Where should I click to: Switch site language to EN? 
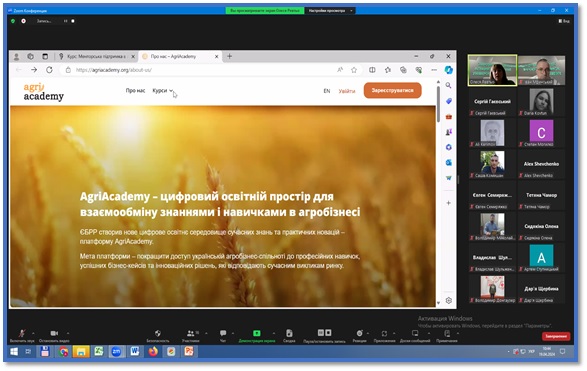tap(327, 91)
